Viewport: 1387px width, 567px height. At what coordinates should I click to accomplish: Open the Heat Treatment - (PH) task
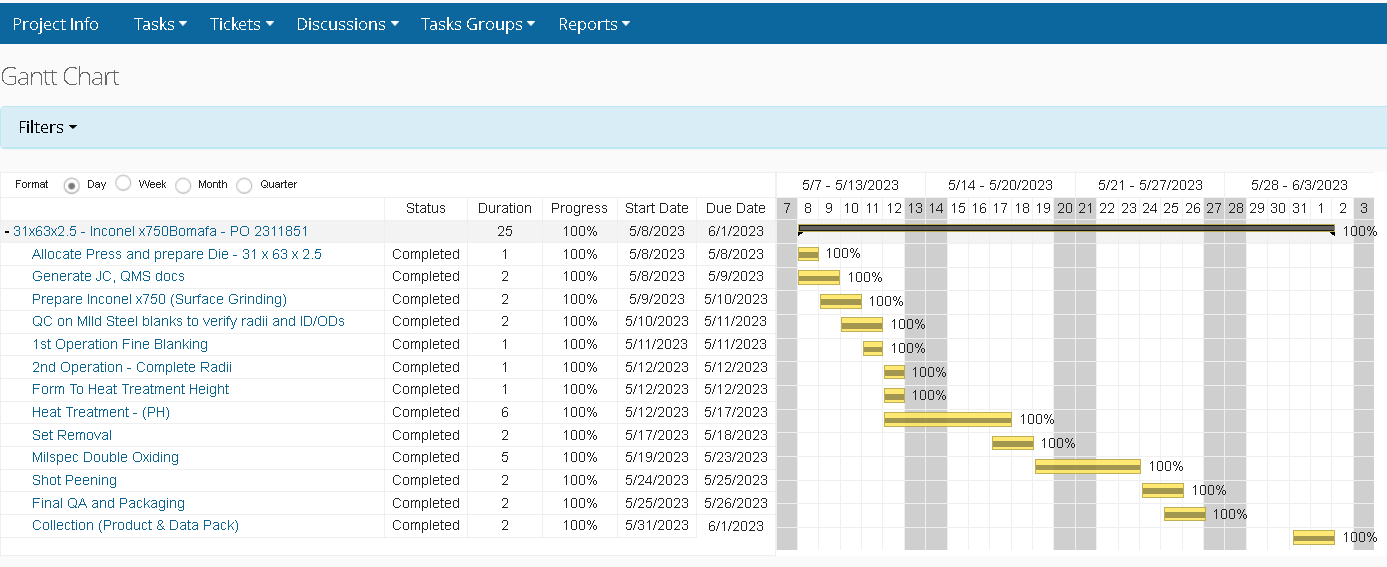pos(86,412)
